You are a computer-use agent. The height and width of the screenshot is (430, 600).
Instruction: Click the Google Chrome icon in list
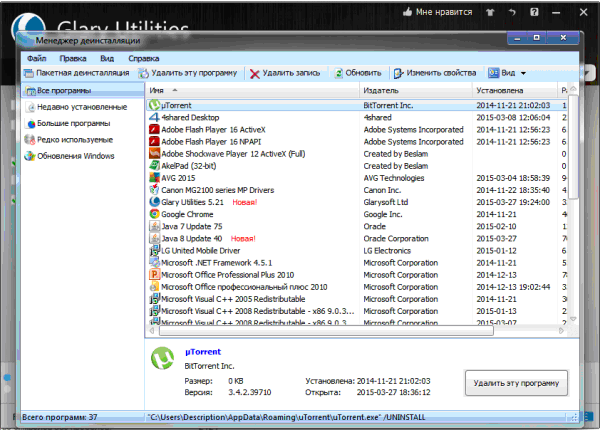tap(154, 214)
